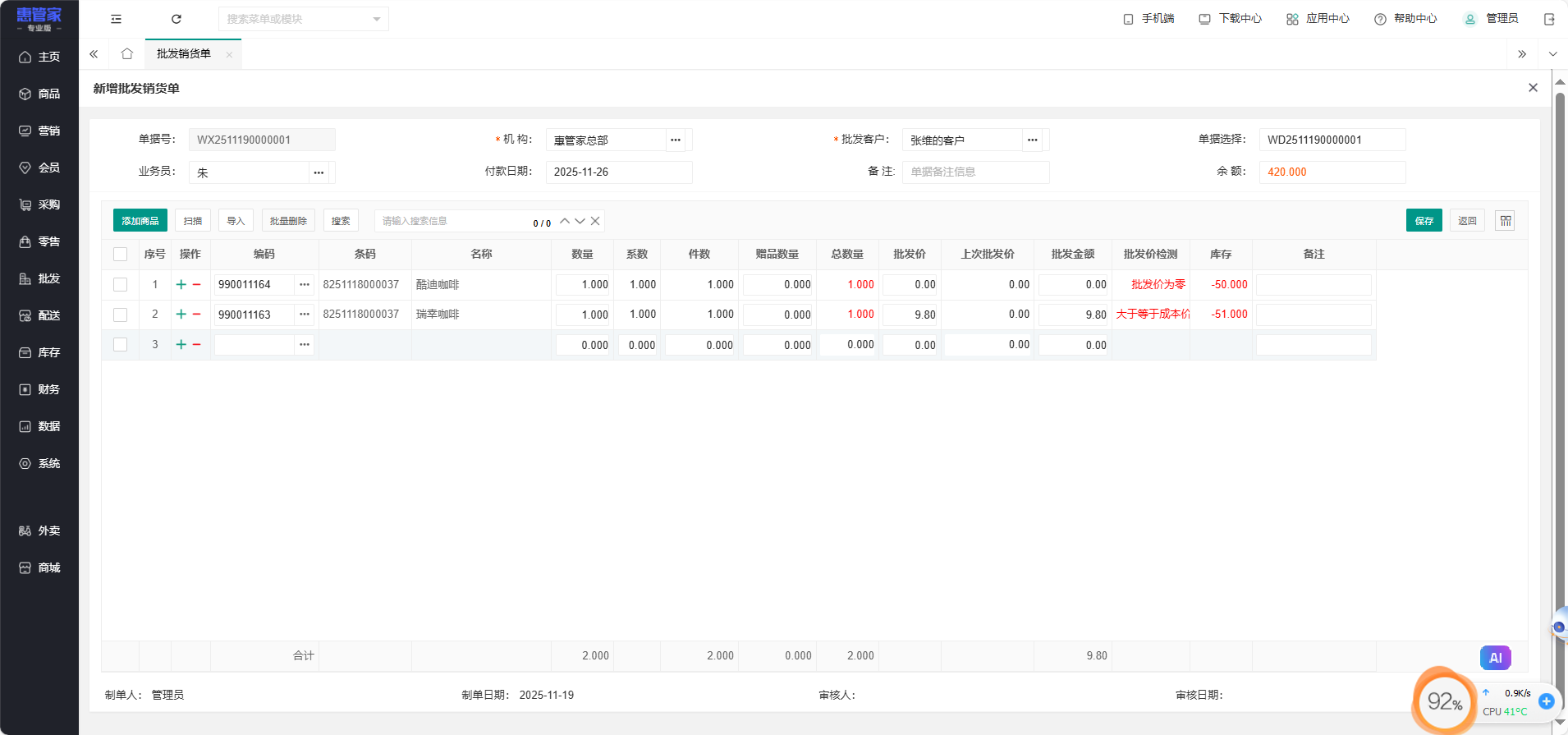
Task: Click the 扫描 button
Action: pos(193,221)
